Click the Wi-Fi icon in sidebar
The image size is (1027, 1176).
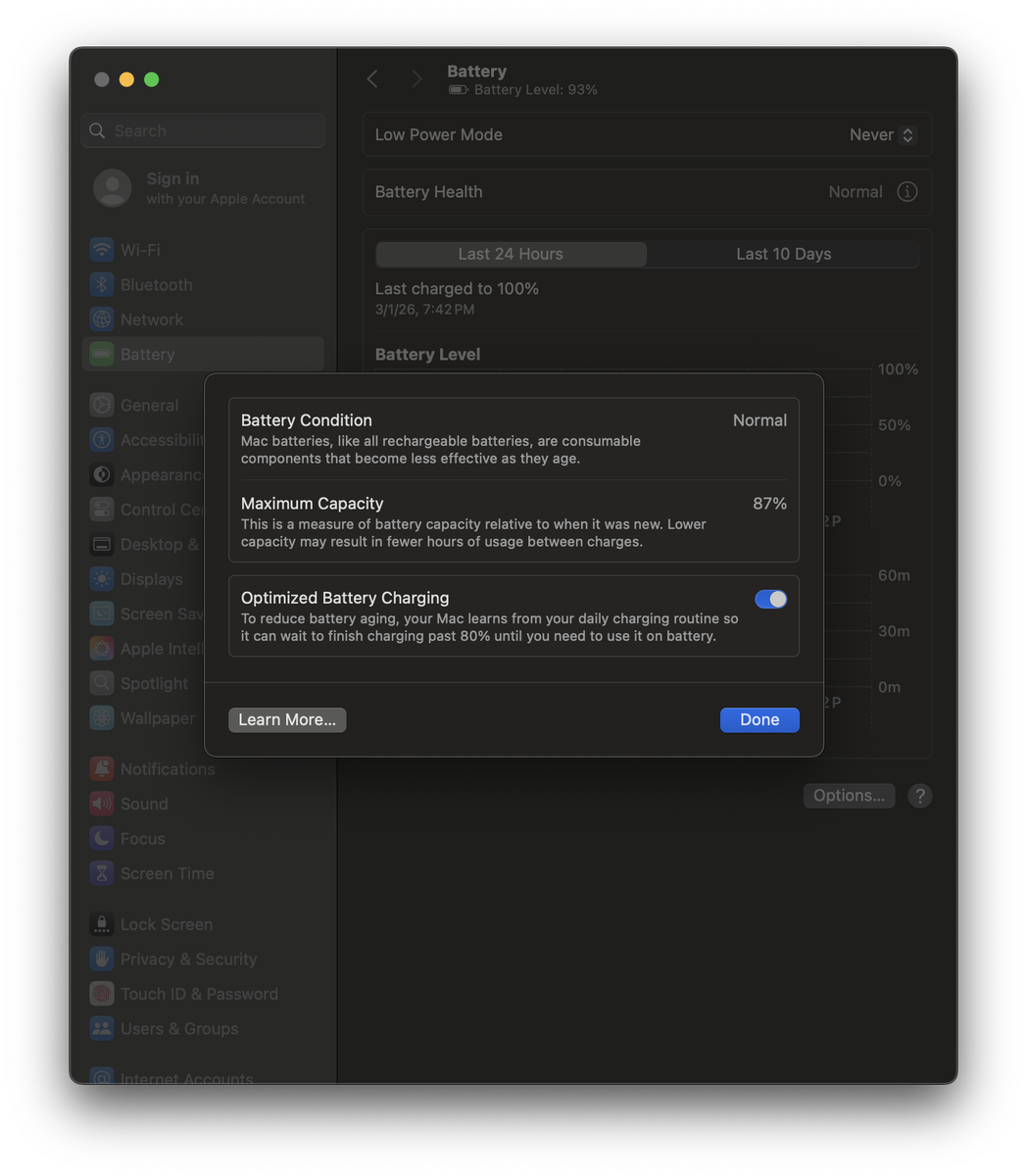click(x=102, y=250)
